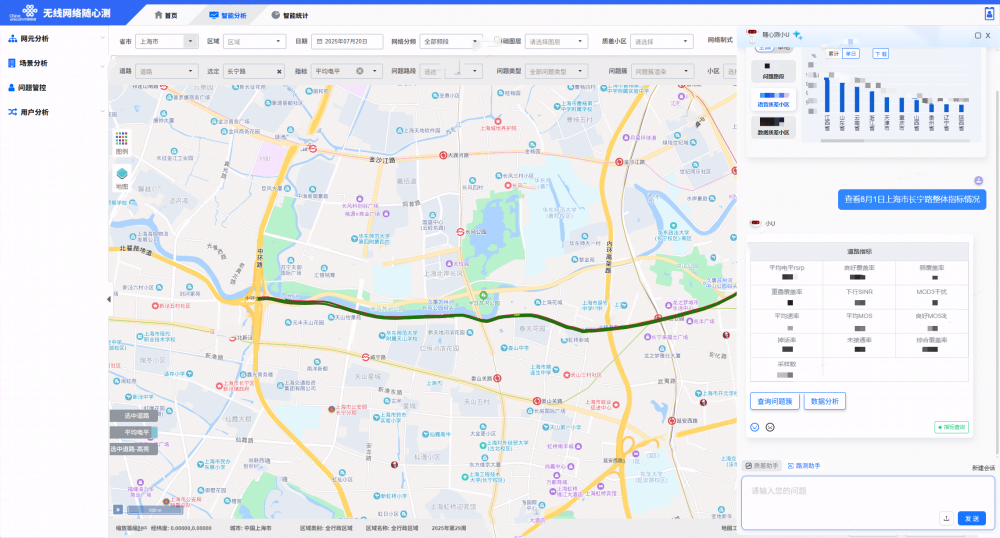
Task: Expand the 用户分析 sidebar menu
Action: 54,112
